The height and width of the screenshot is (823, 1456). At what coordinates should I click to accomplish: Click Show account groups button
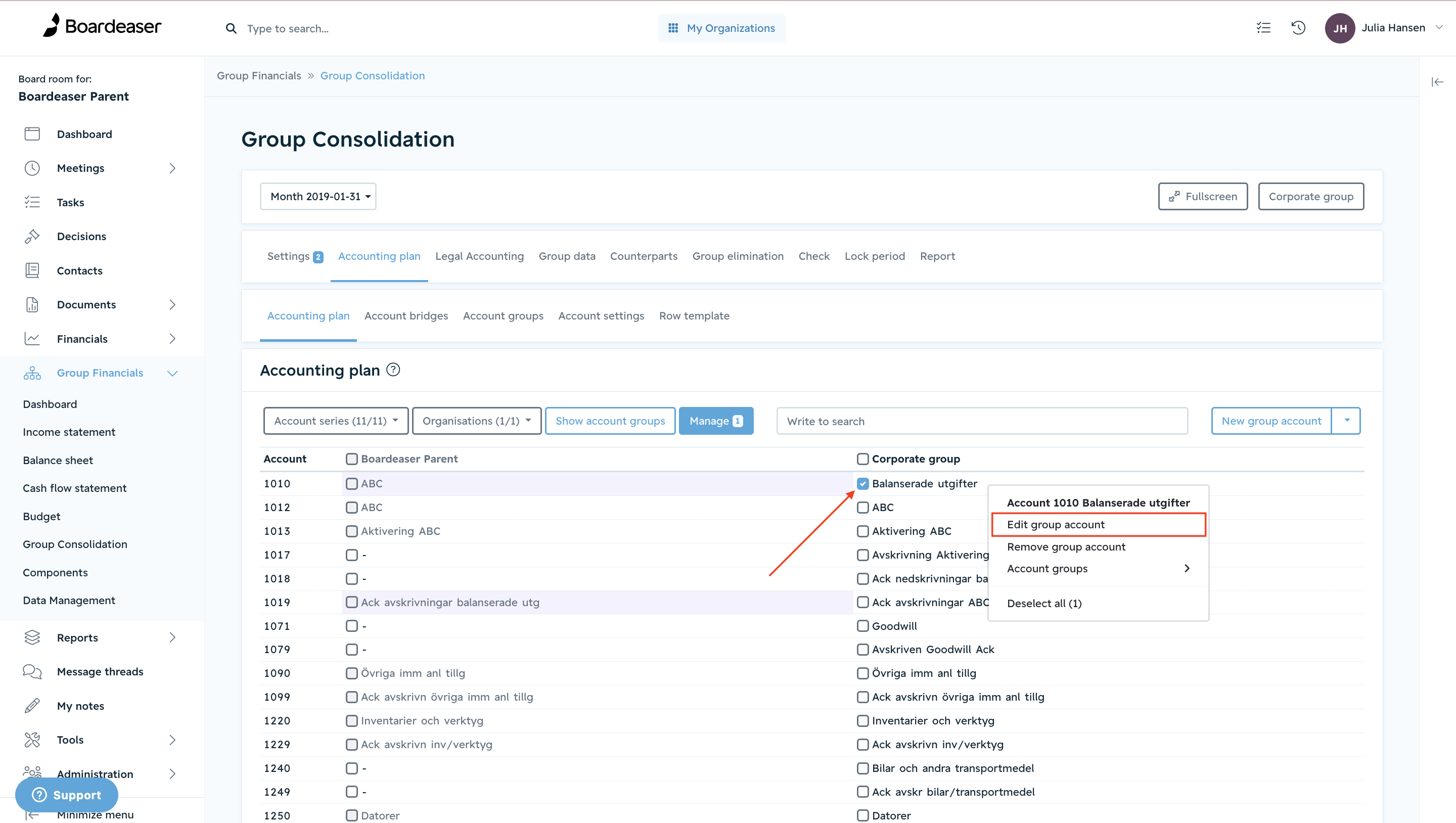click(x=610, y=421)
